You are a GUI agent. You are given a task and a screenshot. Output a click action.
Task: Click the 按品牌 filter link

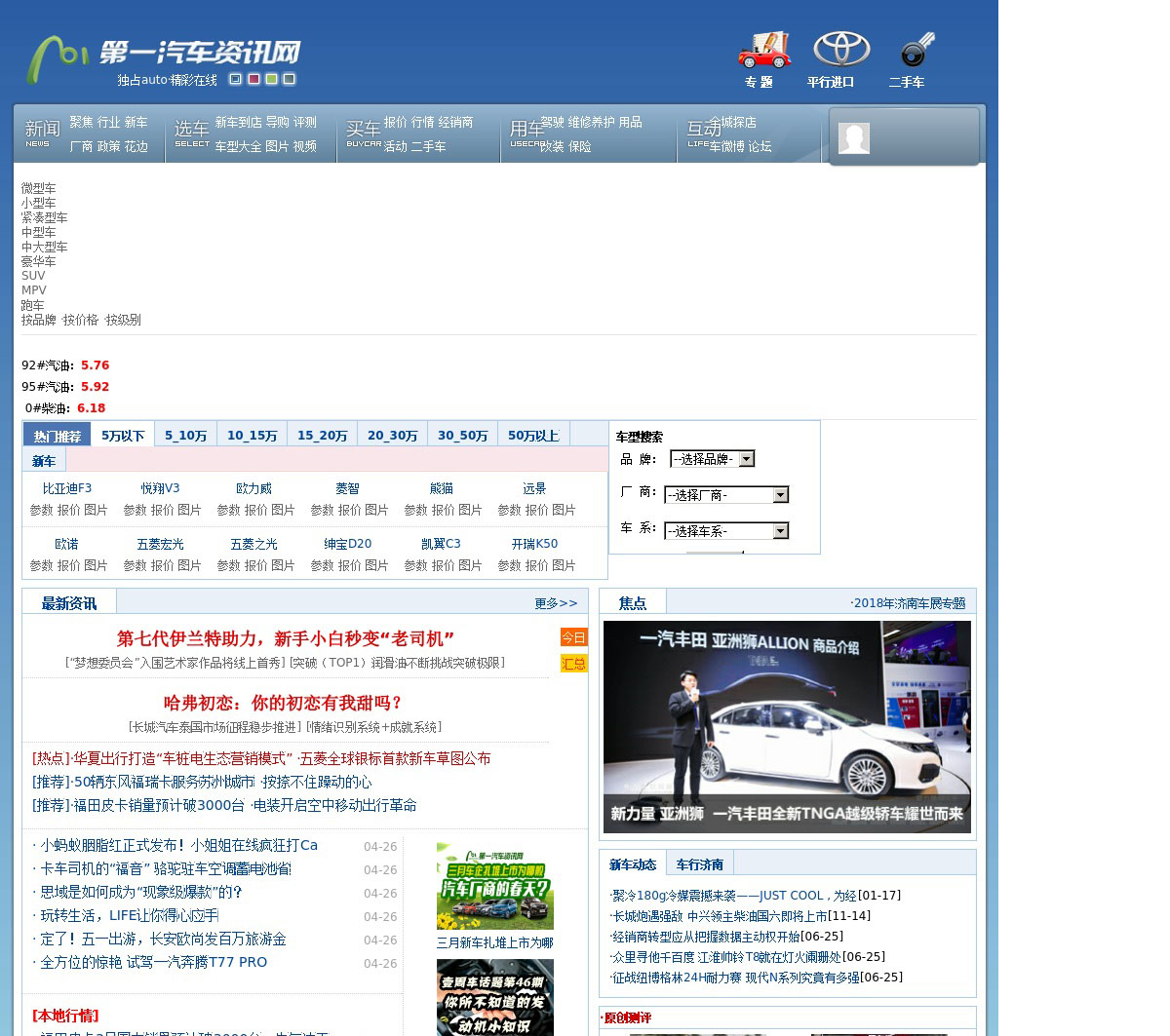[x=39, y=320]
